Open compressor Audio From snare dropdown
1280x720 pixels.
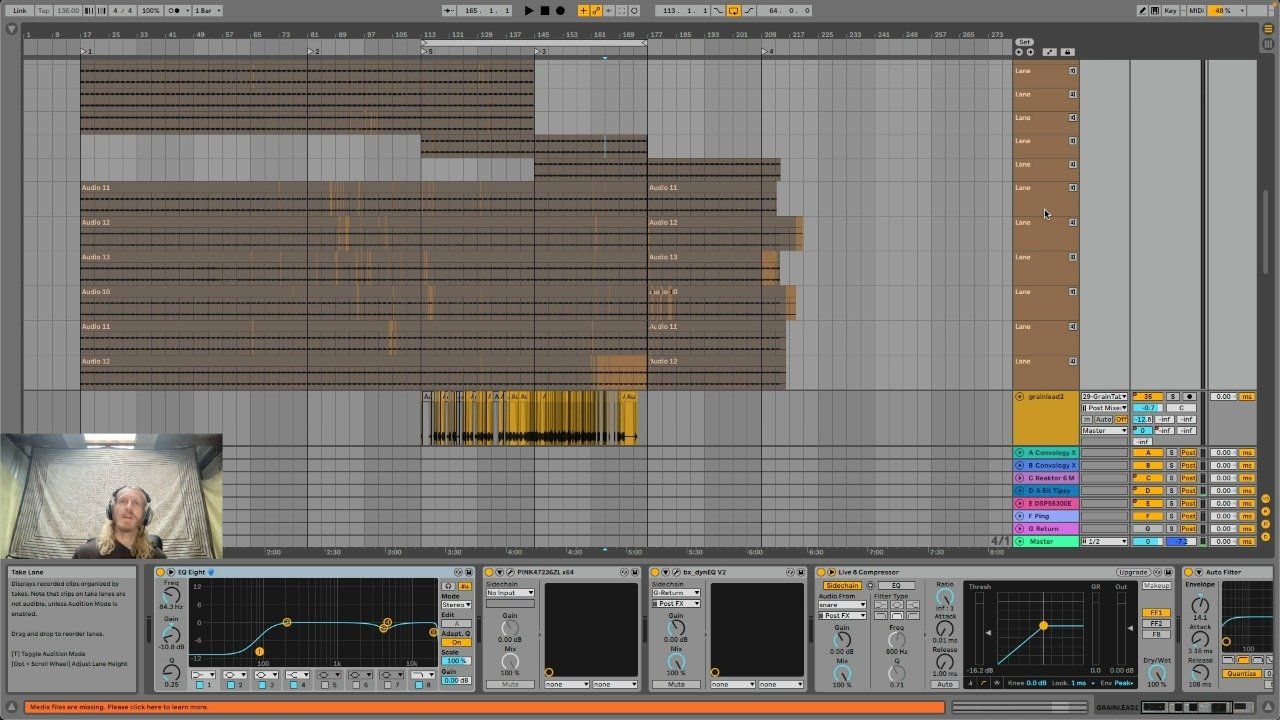(x=842, y=605)
